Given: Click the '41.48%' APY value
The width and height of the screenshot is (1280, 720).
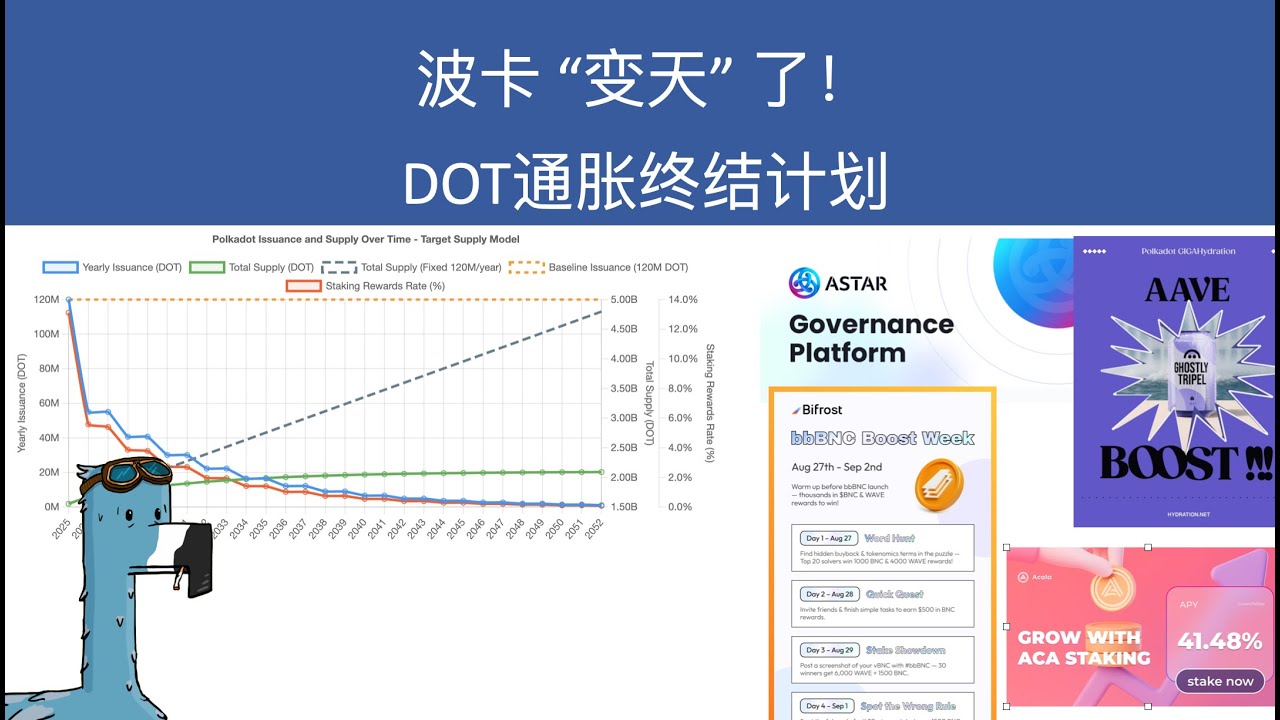Looking at the screenshot, I should tap(1219, 641).
